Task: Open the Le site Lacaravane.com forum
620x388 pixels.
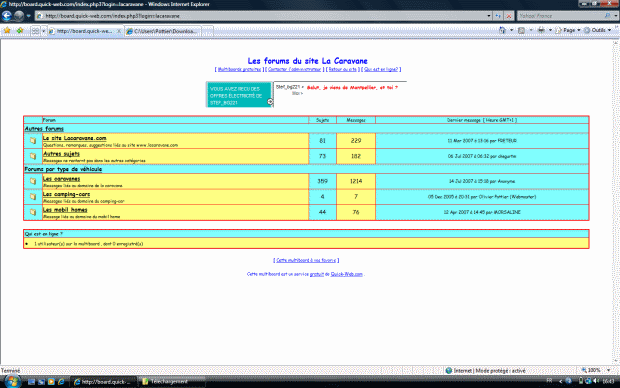Action: (x=74, y=138)
